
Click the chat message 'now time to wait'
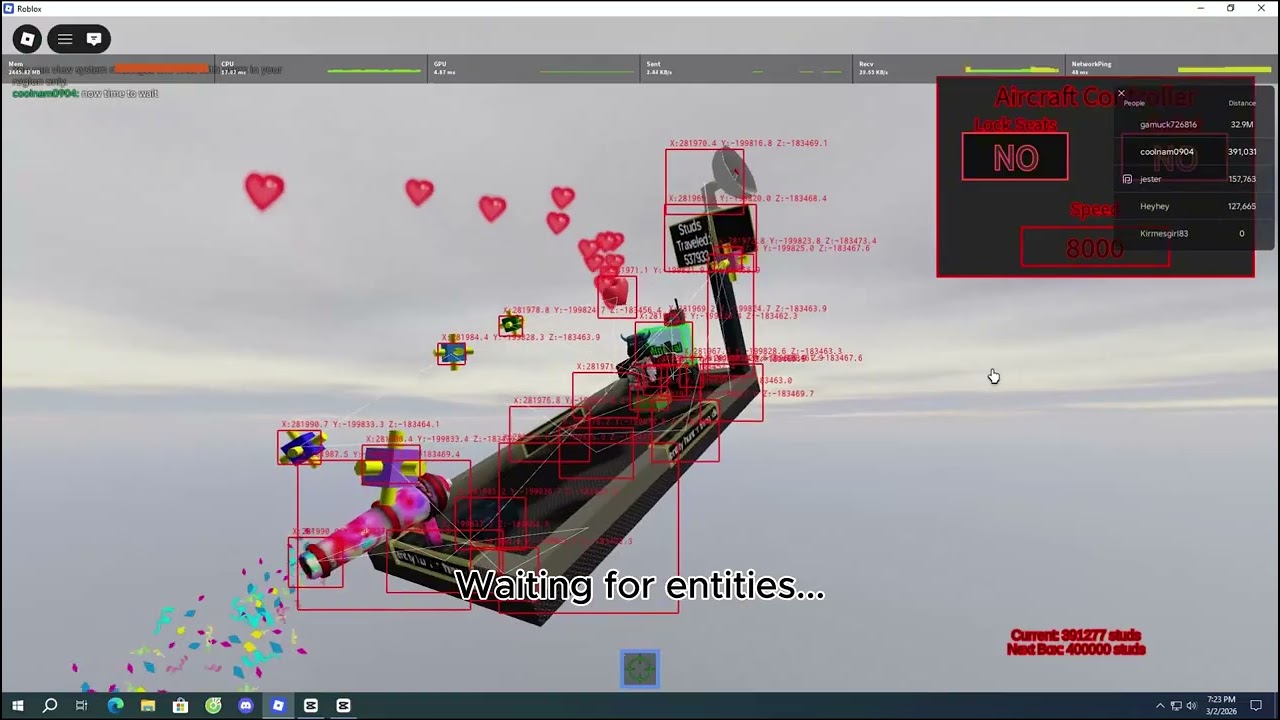pos(120,93)
